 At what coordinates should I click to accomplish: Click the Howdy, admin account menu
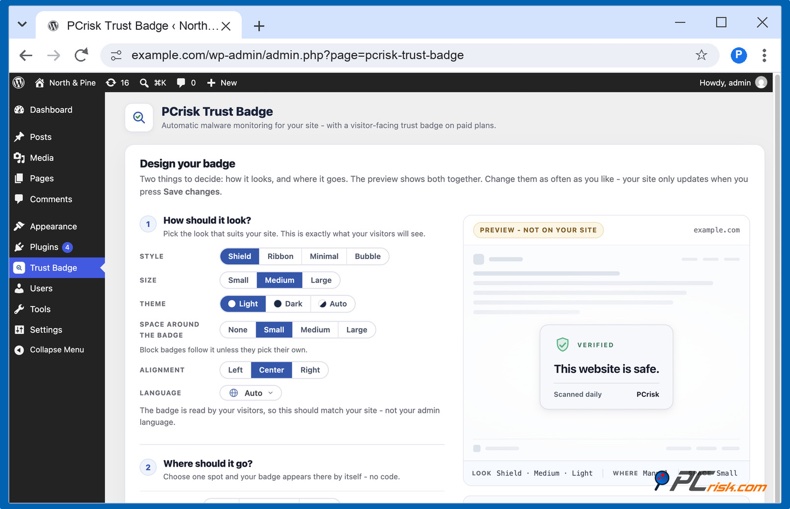tap(733, 83)
